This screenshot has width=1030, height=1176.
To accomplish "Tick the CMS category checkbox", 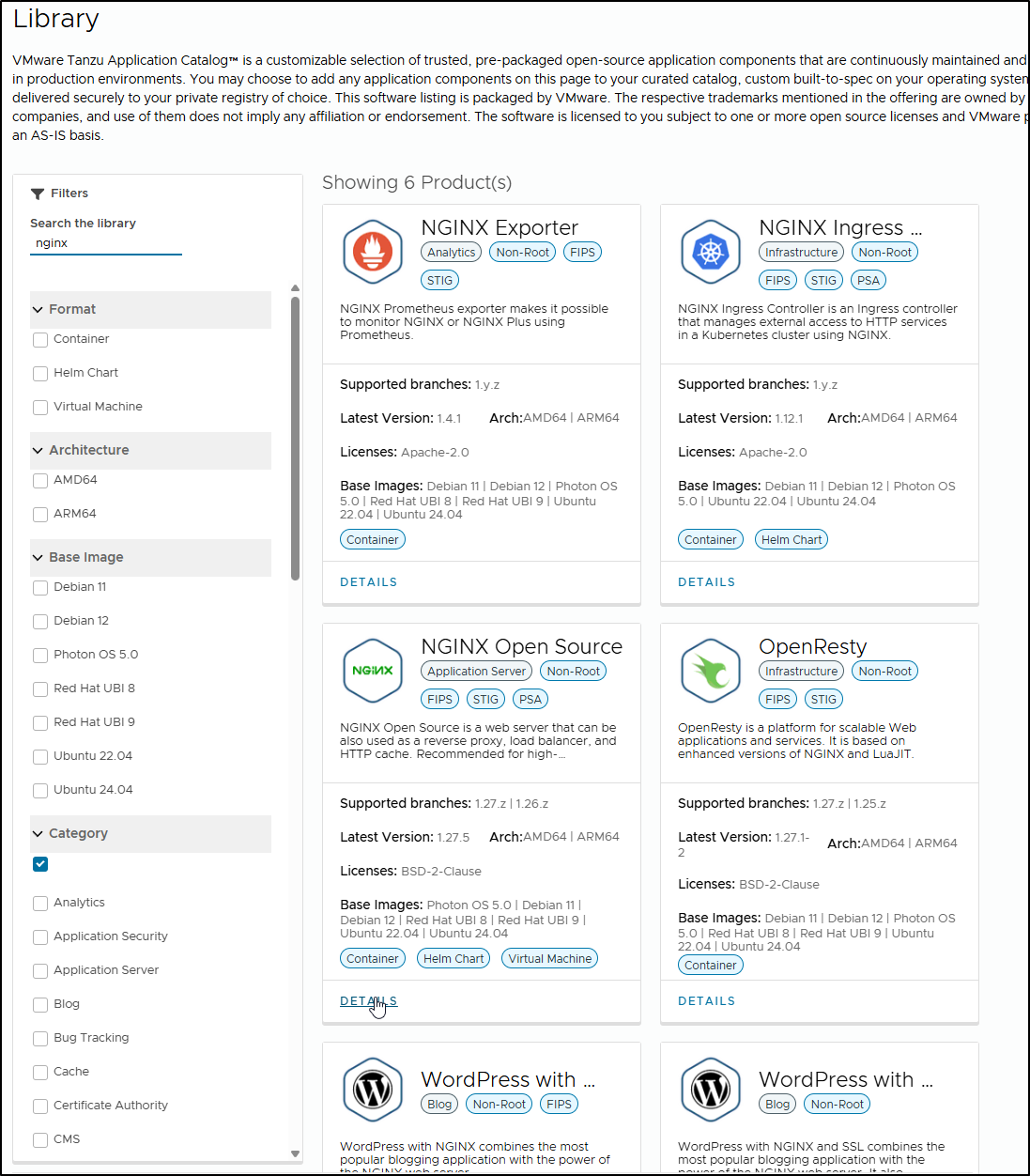I will point(40,1140).
